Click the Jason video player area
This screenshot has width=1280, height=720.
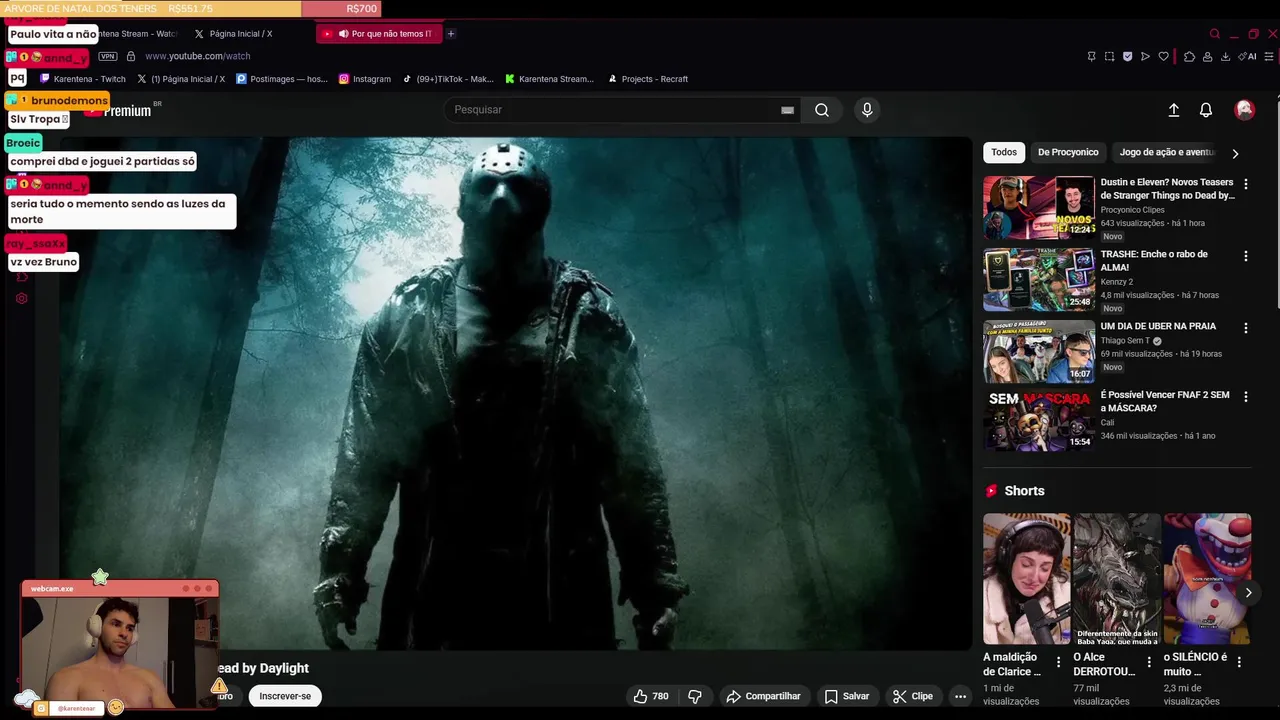(516, 393)
